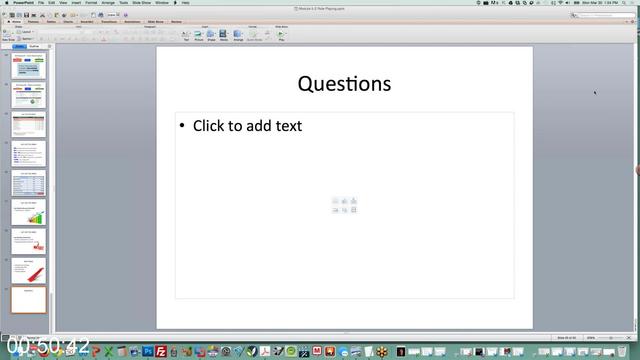Click the purple Help icon in the toolbar
The width and height of the screenshot is (640, 360).
[126, 15]
